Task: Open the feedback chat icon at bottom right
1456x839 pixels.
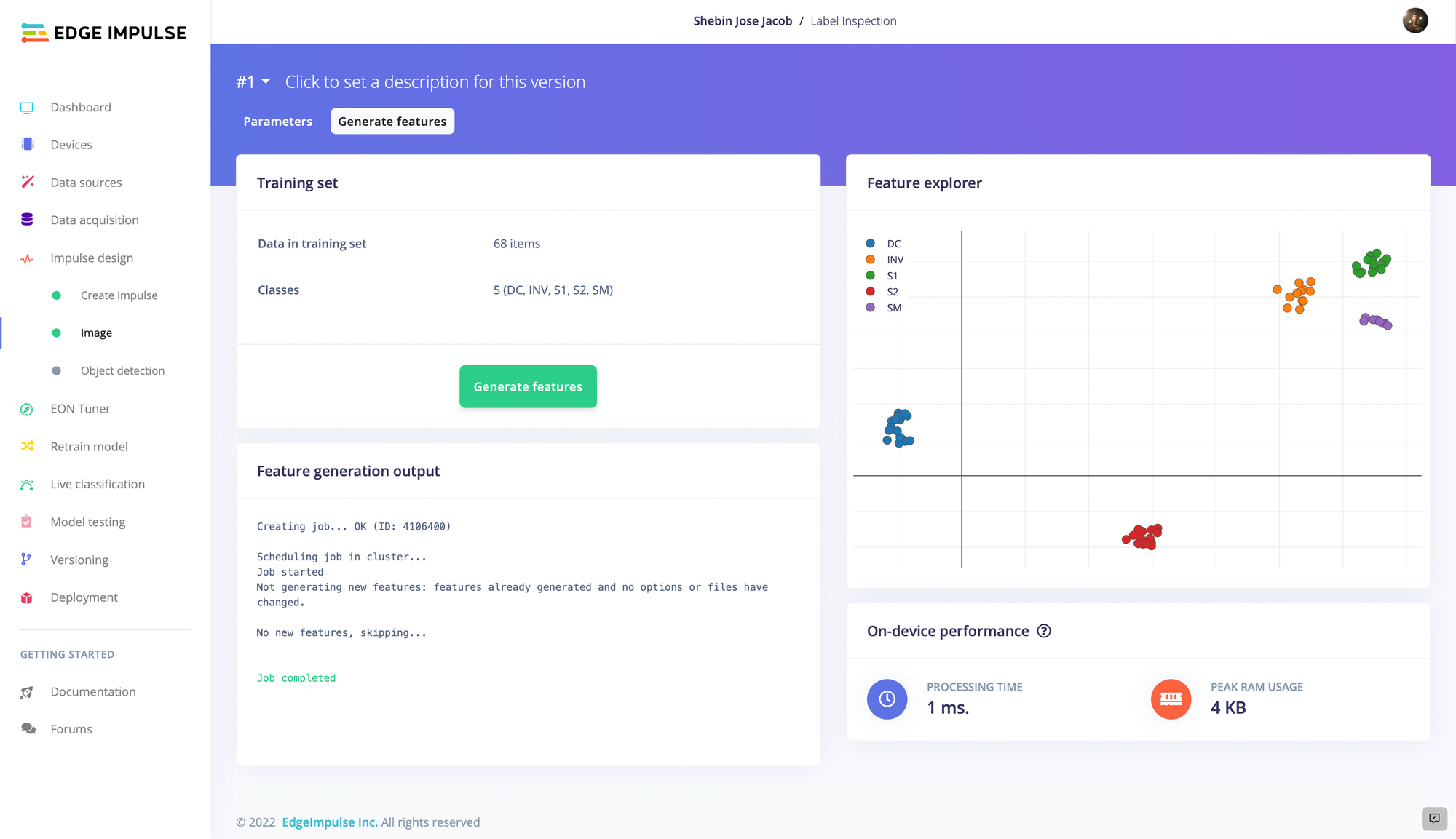Action: 1433,818
